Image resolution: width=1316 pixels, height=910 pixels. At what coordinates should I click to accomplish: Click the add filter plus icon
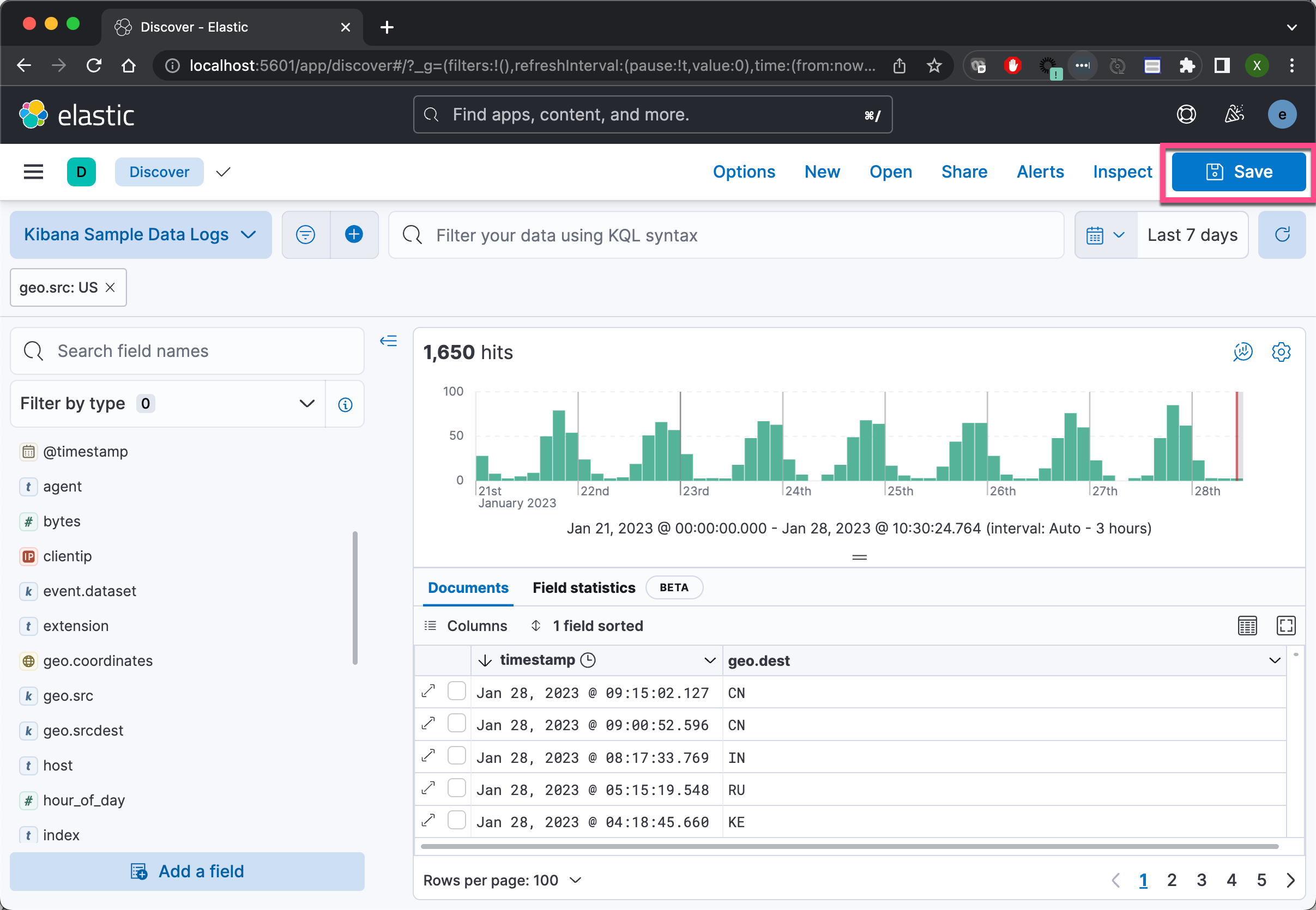tap(354, 234)
